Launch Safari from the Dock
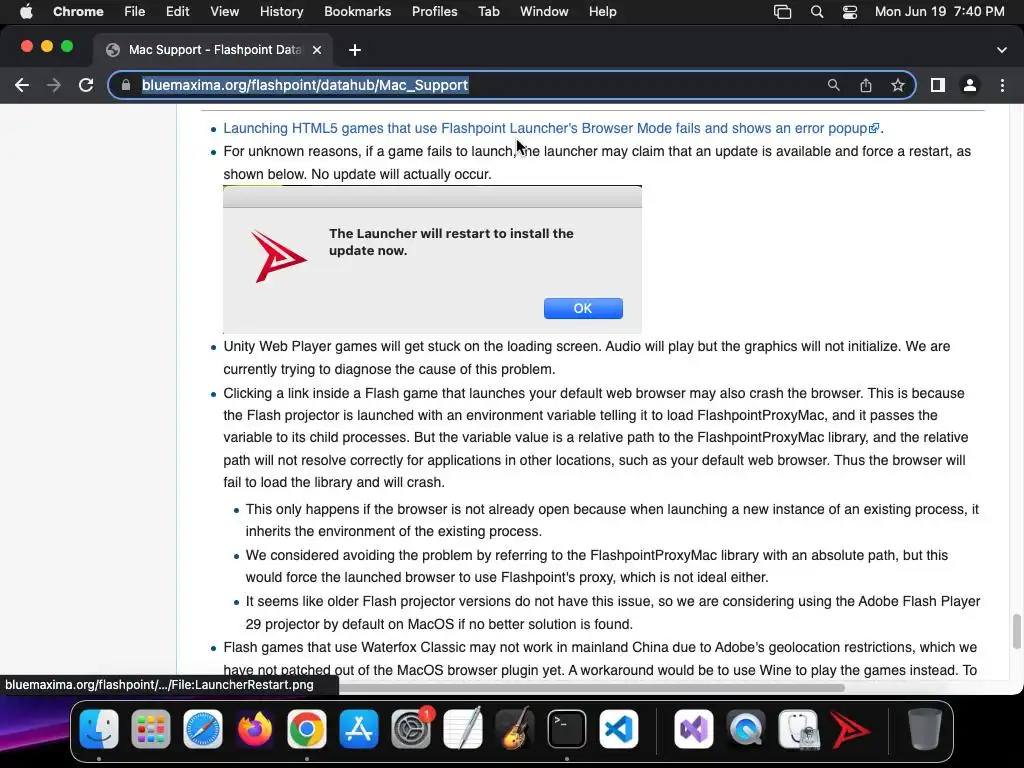 point(202,729)
